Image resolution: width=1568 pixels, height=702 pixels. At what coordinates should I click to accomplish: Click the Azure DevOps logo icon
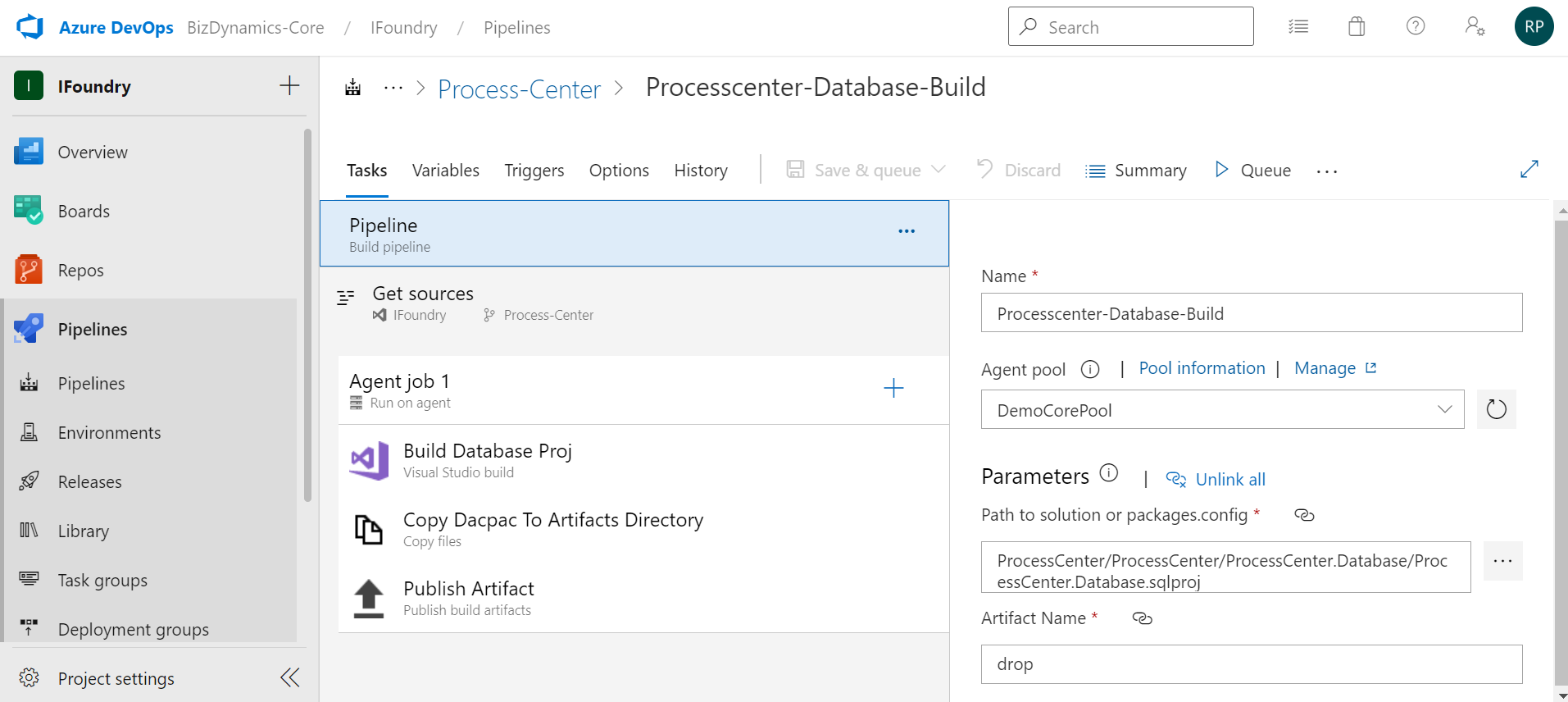click(x=30, y=27)
